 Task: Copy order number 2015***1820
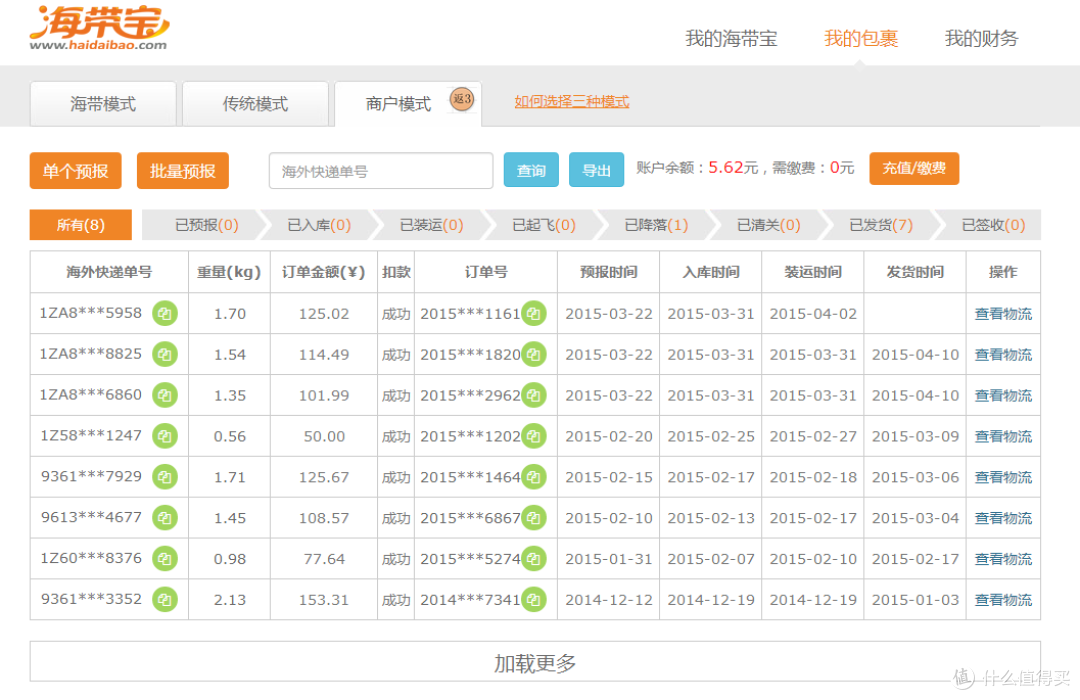534,354
